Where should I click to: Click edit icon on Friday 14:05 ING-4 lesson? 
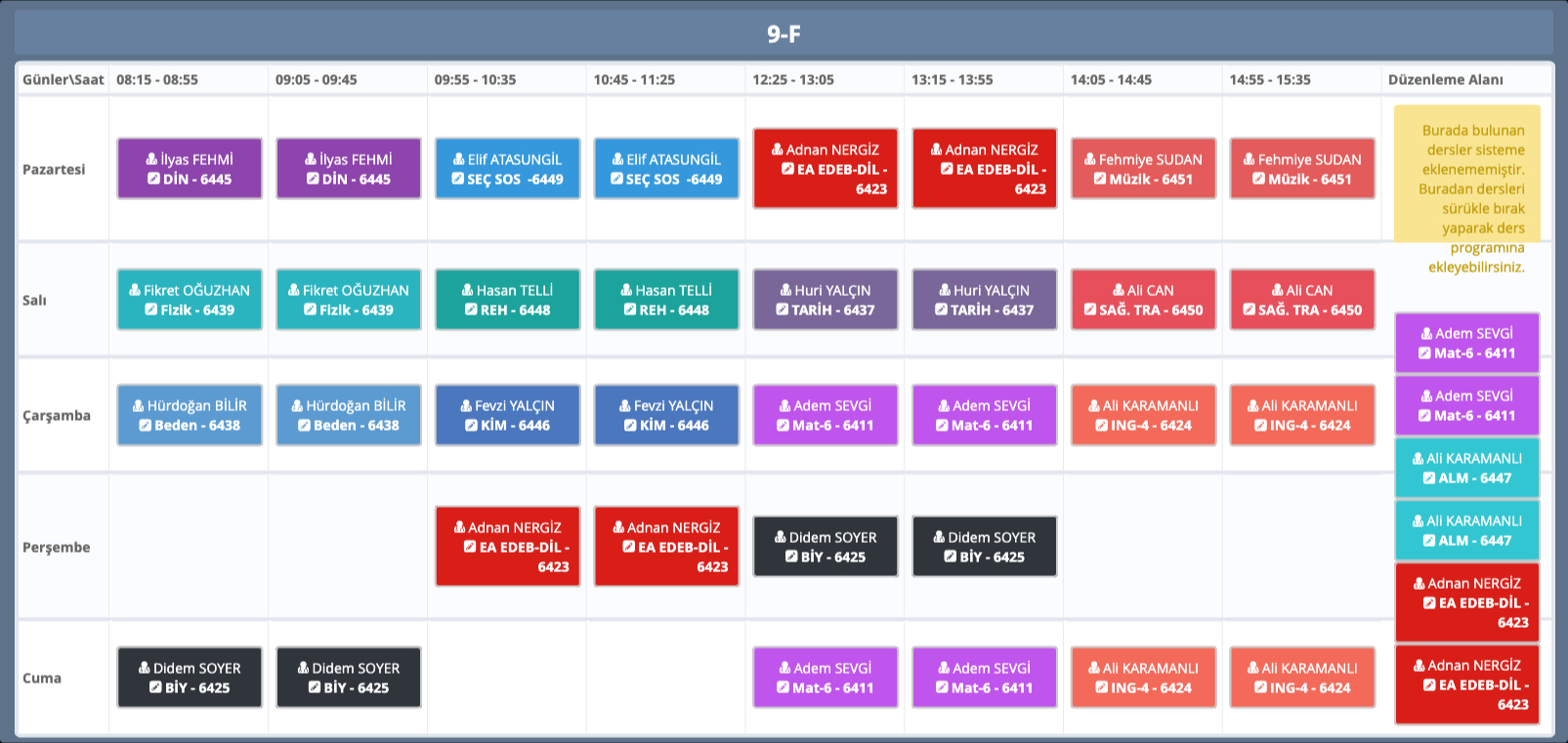tap(1101, 687)
